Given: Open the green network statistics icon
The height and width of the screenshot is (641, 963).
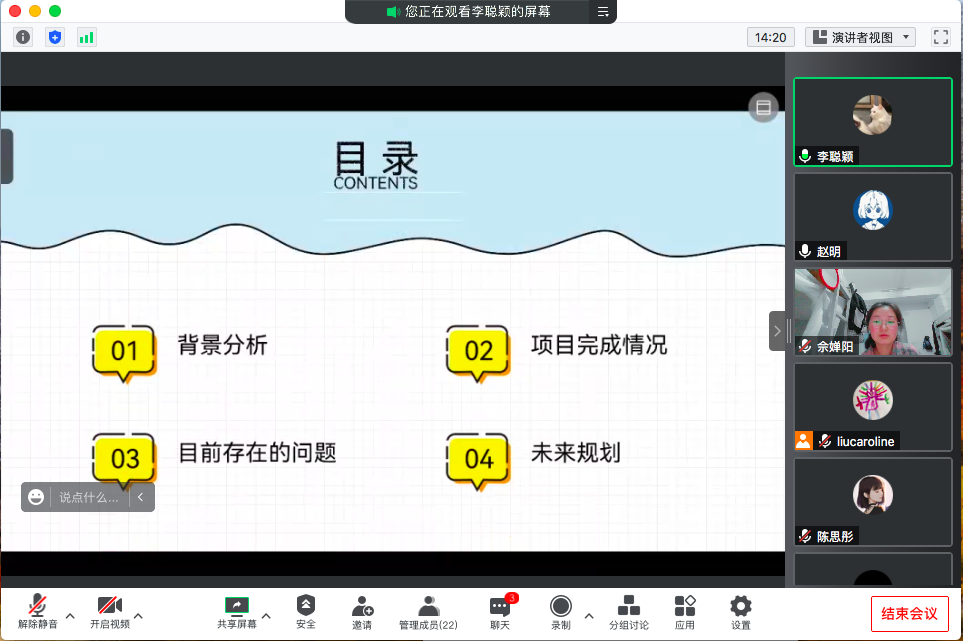Looking at the screenshot, I should pos(86,37).
